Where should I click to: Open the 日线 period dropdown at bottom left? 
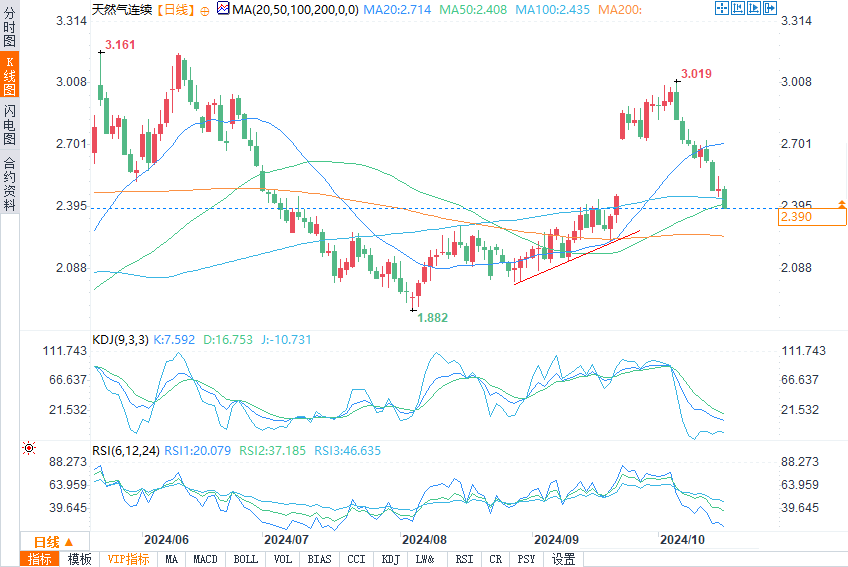(54, 542)
